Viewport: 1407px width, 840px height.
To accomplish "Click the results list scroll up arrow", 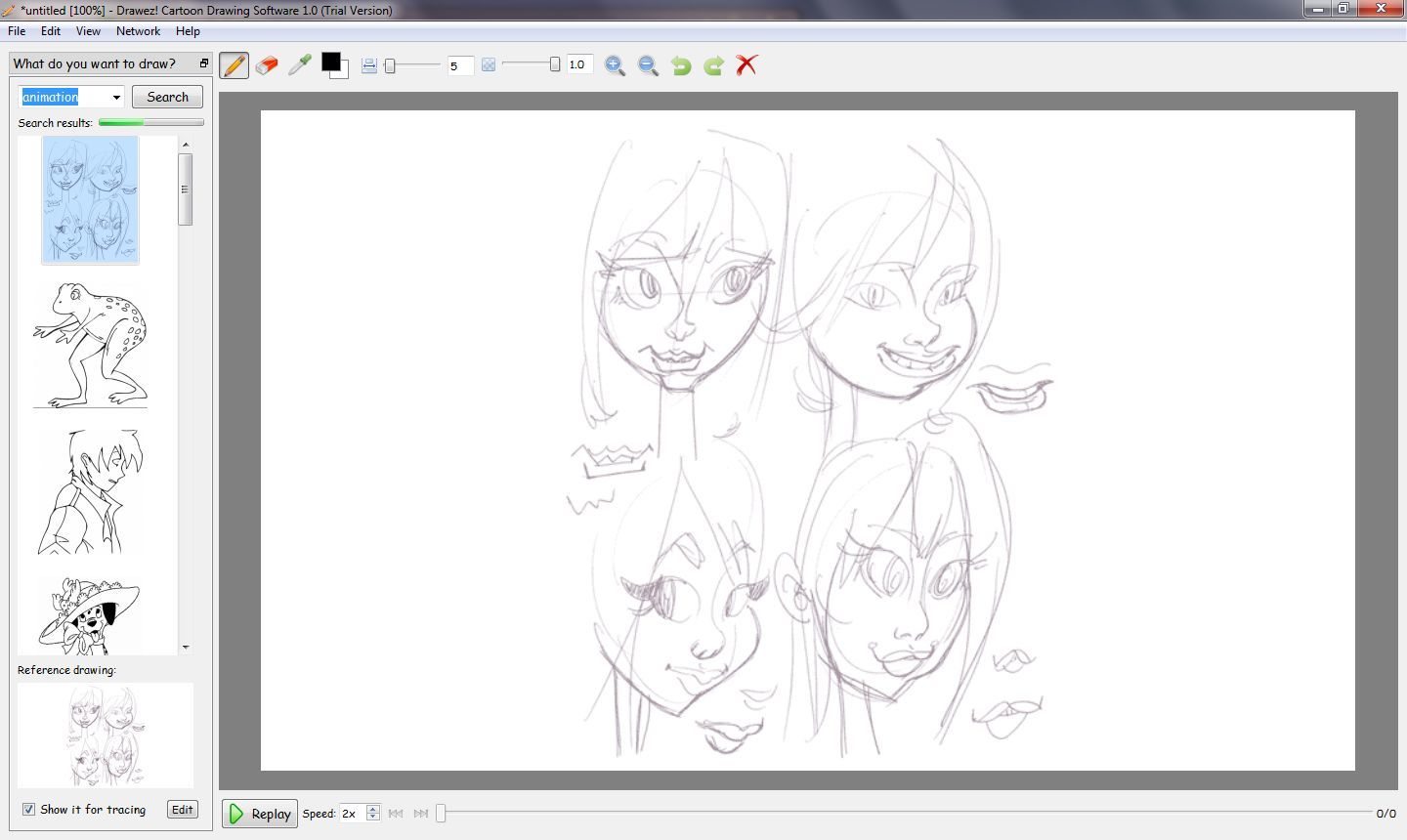I will point(186,145).
